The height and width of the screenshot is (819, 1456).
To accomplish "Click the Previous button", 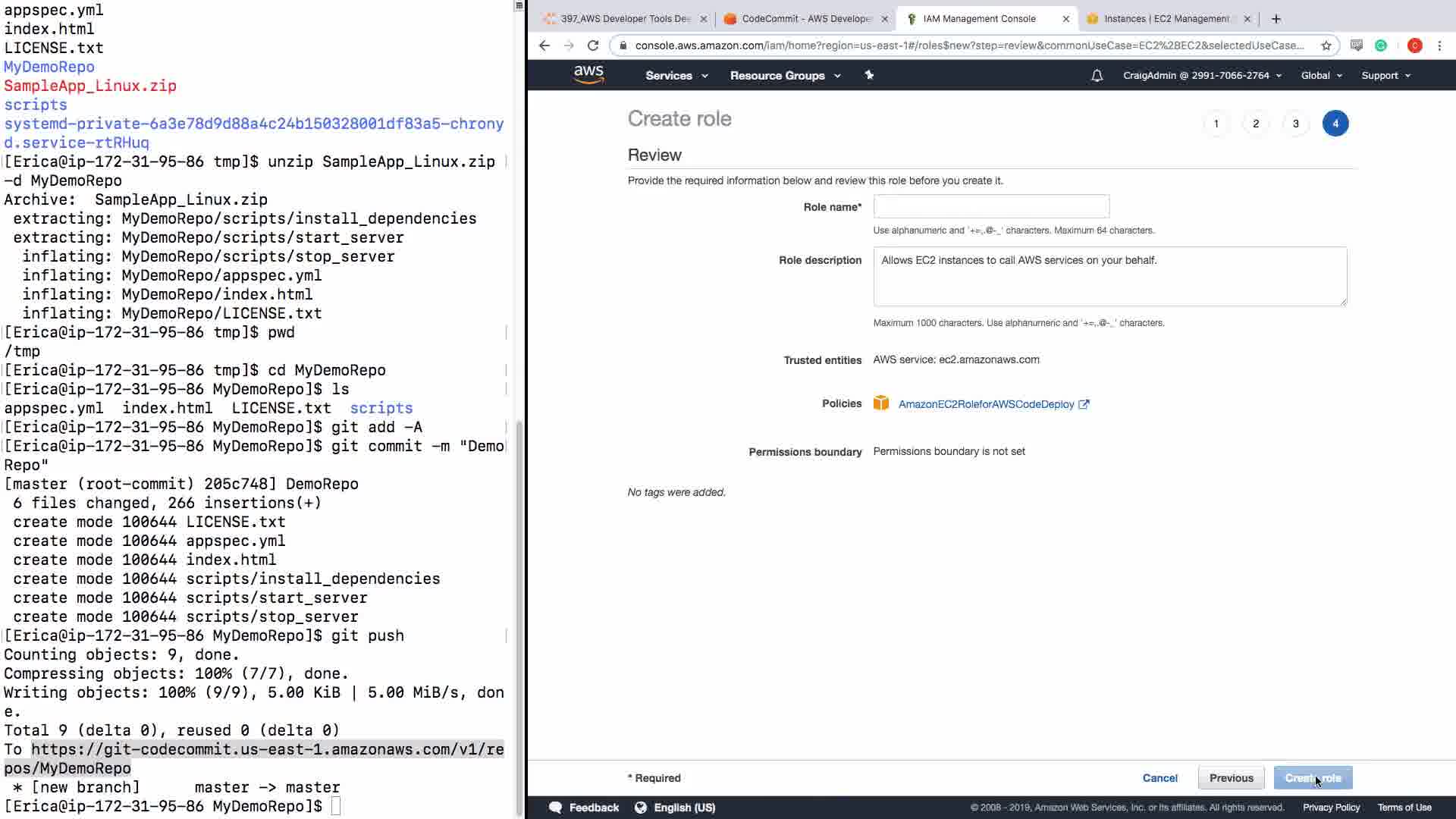I will click(x=1231, y=778).
